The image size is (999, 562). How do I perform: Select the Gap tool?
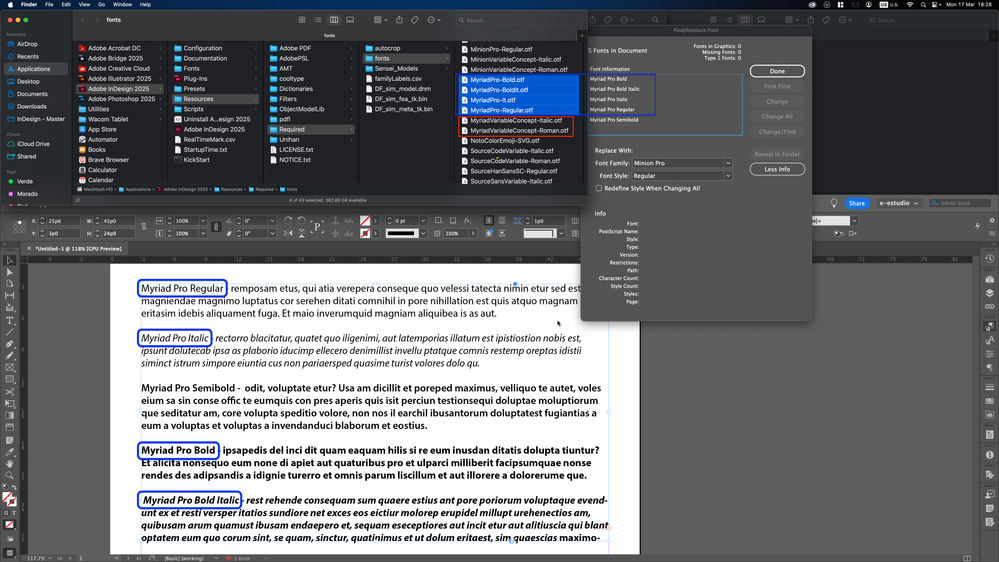tap(10, 296)
